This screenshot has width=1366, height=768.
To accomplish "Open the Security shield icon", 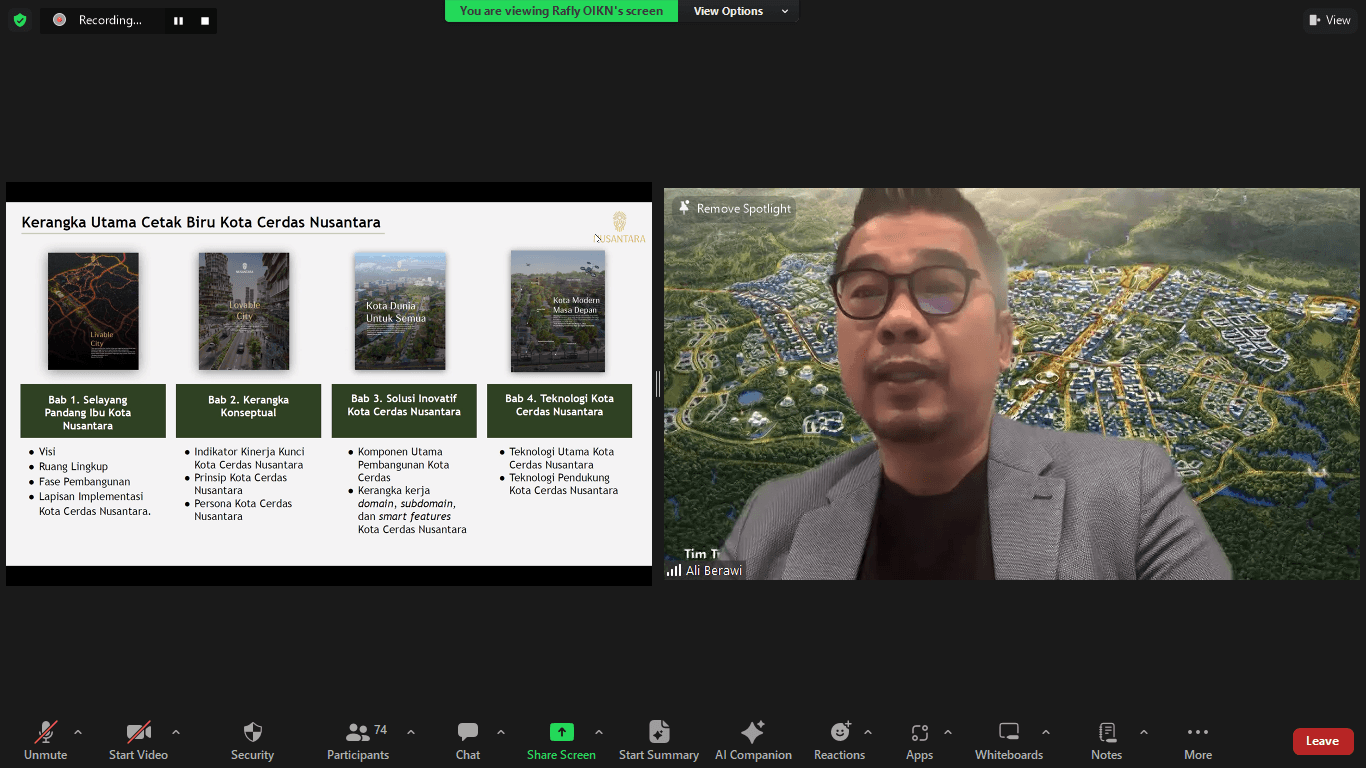I will pyautogui.click(x=252, y=732).
